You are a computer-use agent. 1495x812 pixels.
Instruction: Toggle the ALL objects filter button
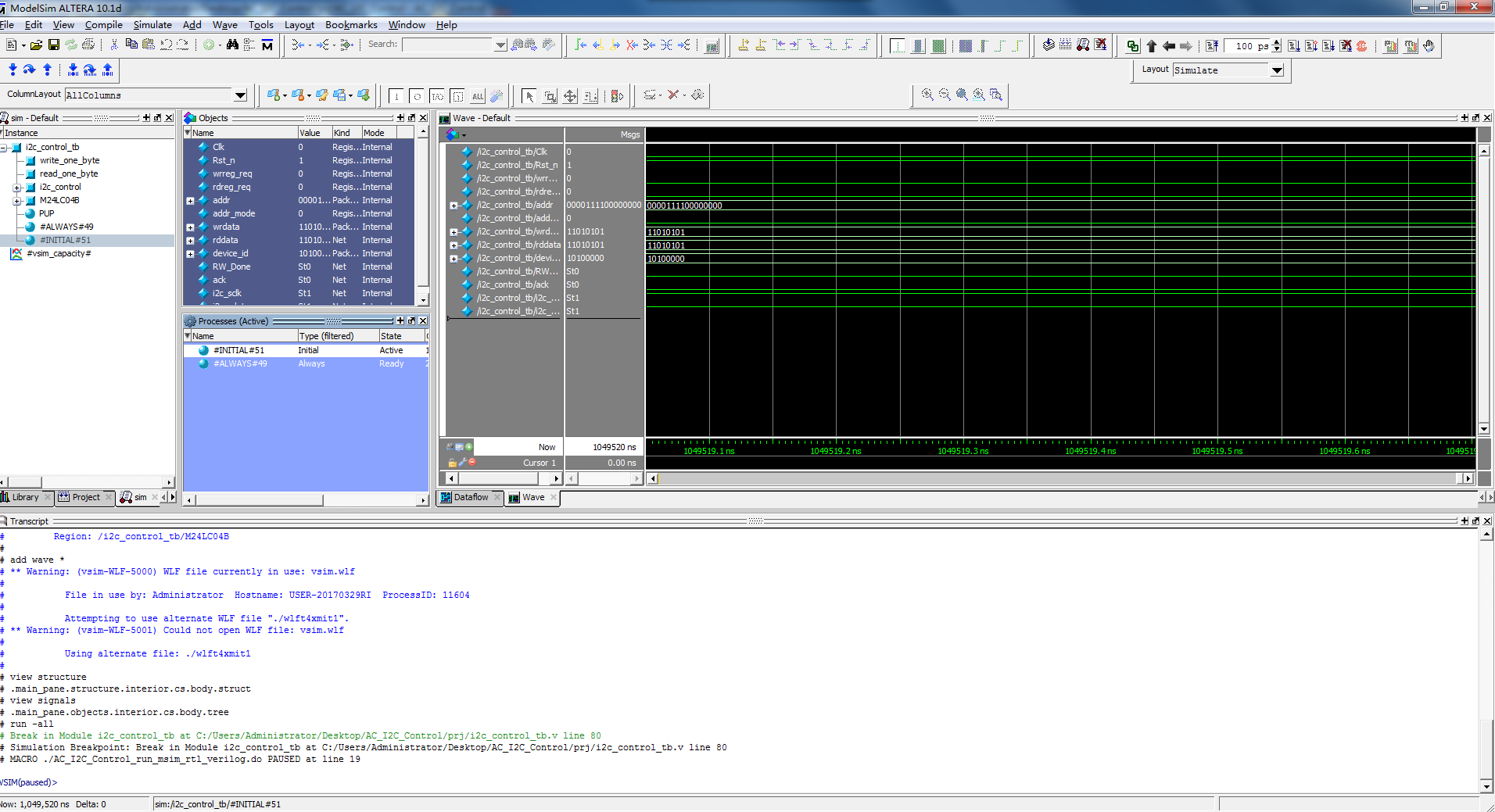478,96
